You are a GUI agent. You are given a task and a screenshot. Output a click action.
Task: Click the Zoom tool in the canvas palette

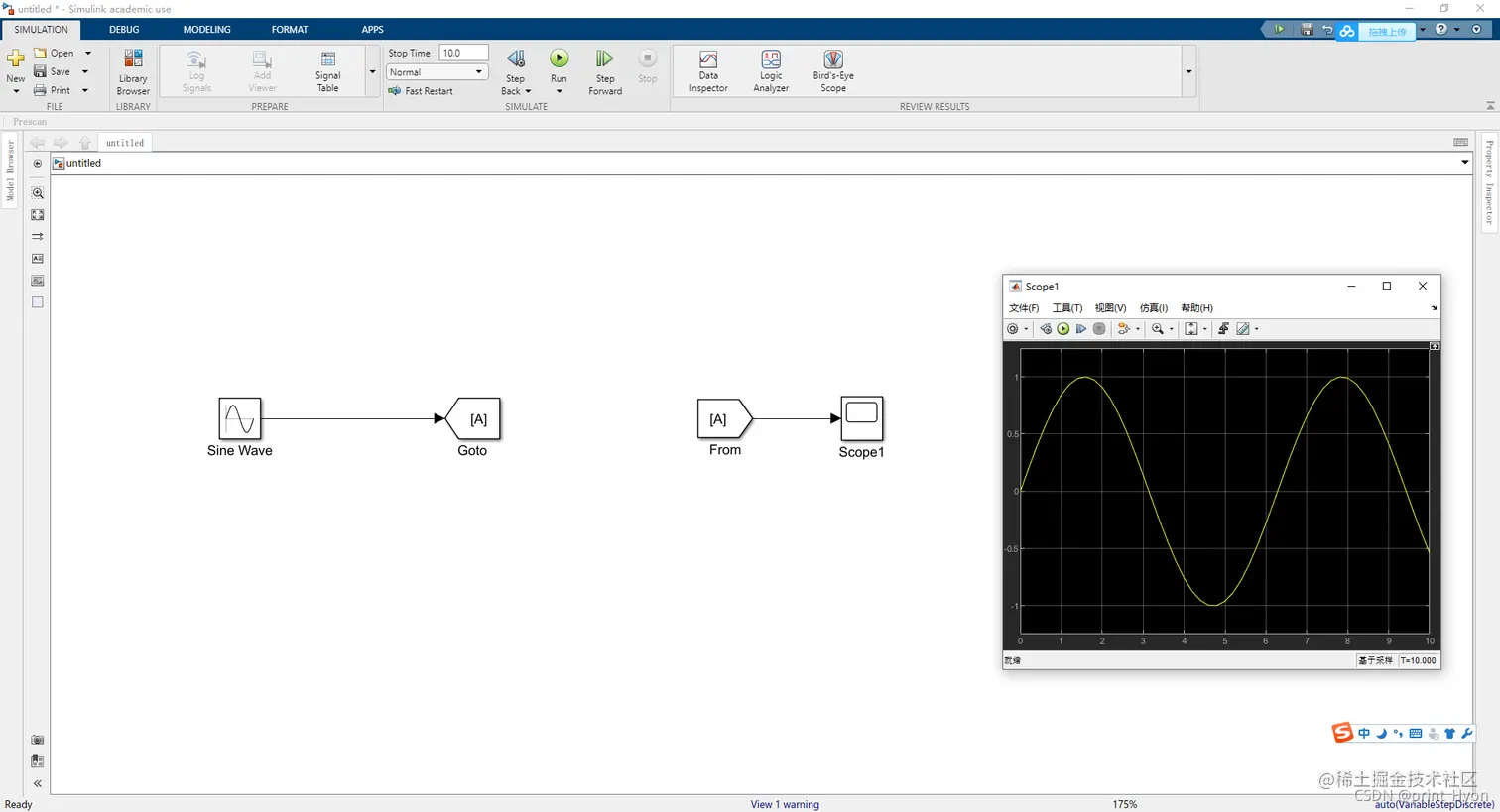click(x=38, y=193)
